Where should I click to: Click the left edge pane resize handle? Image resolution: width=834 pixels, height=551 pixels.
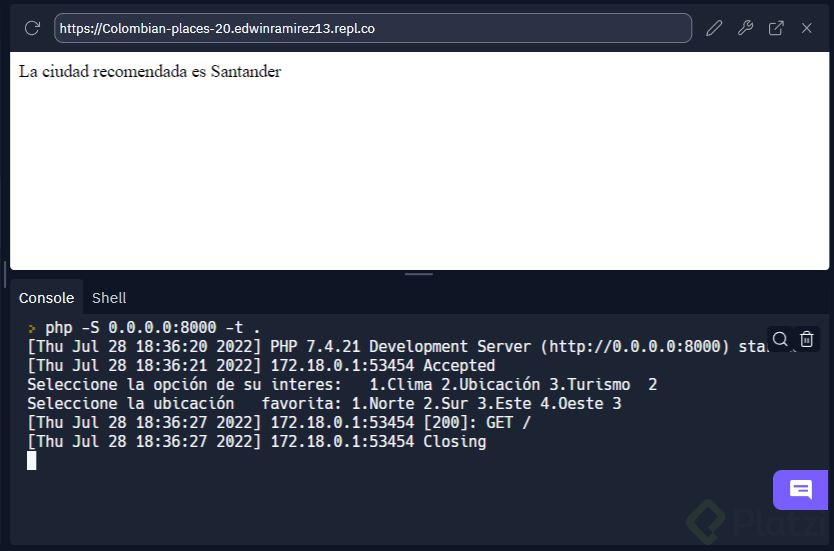click(x=5, y=274)
